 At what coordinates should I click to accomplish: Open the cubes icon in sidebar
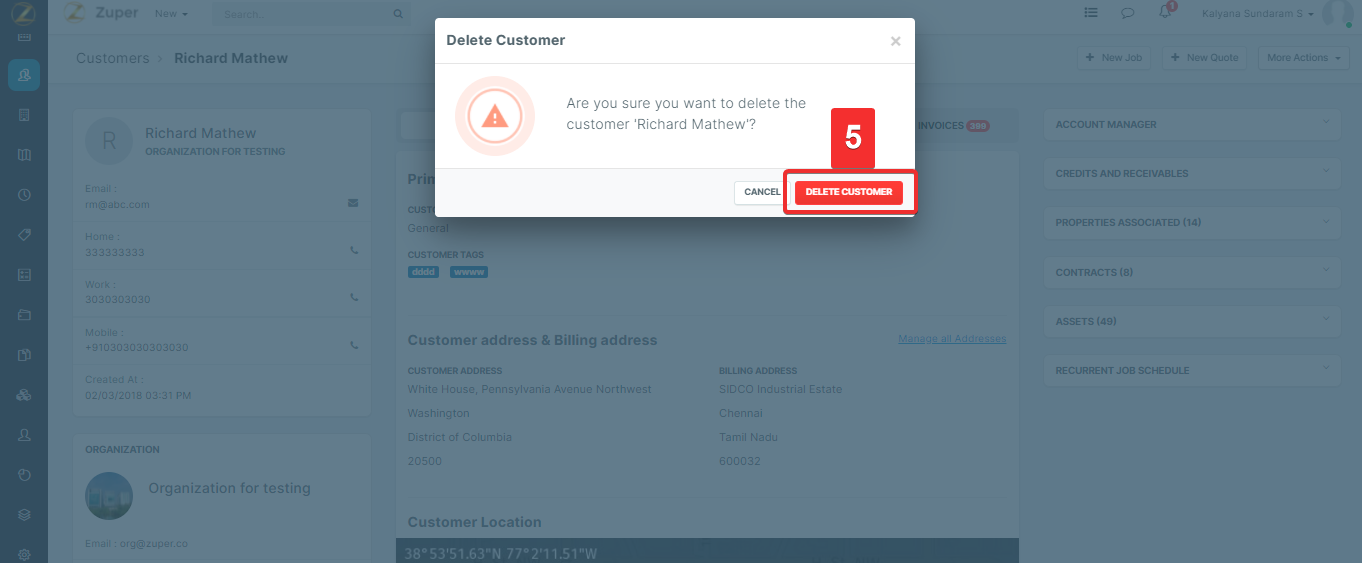pyautogui.click(x=24, y=395)
